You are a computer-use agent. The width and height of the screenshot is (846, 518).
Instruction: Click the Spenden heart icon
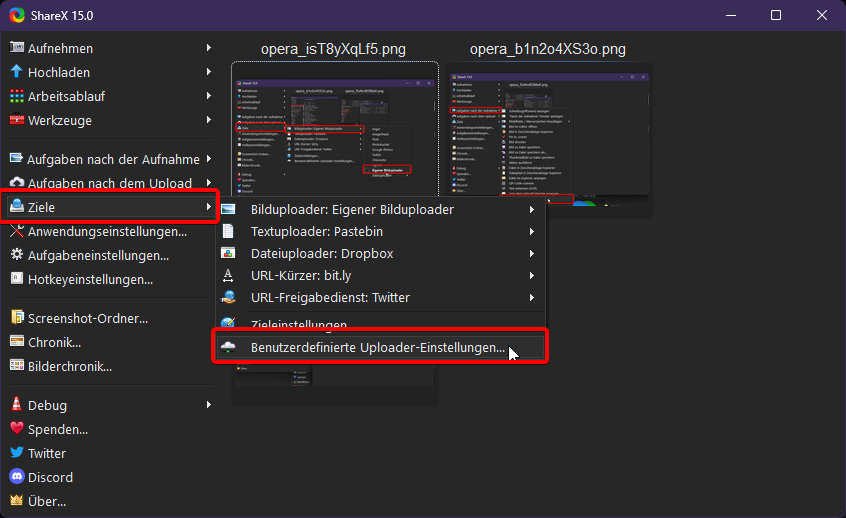(16, 429)
